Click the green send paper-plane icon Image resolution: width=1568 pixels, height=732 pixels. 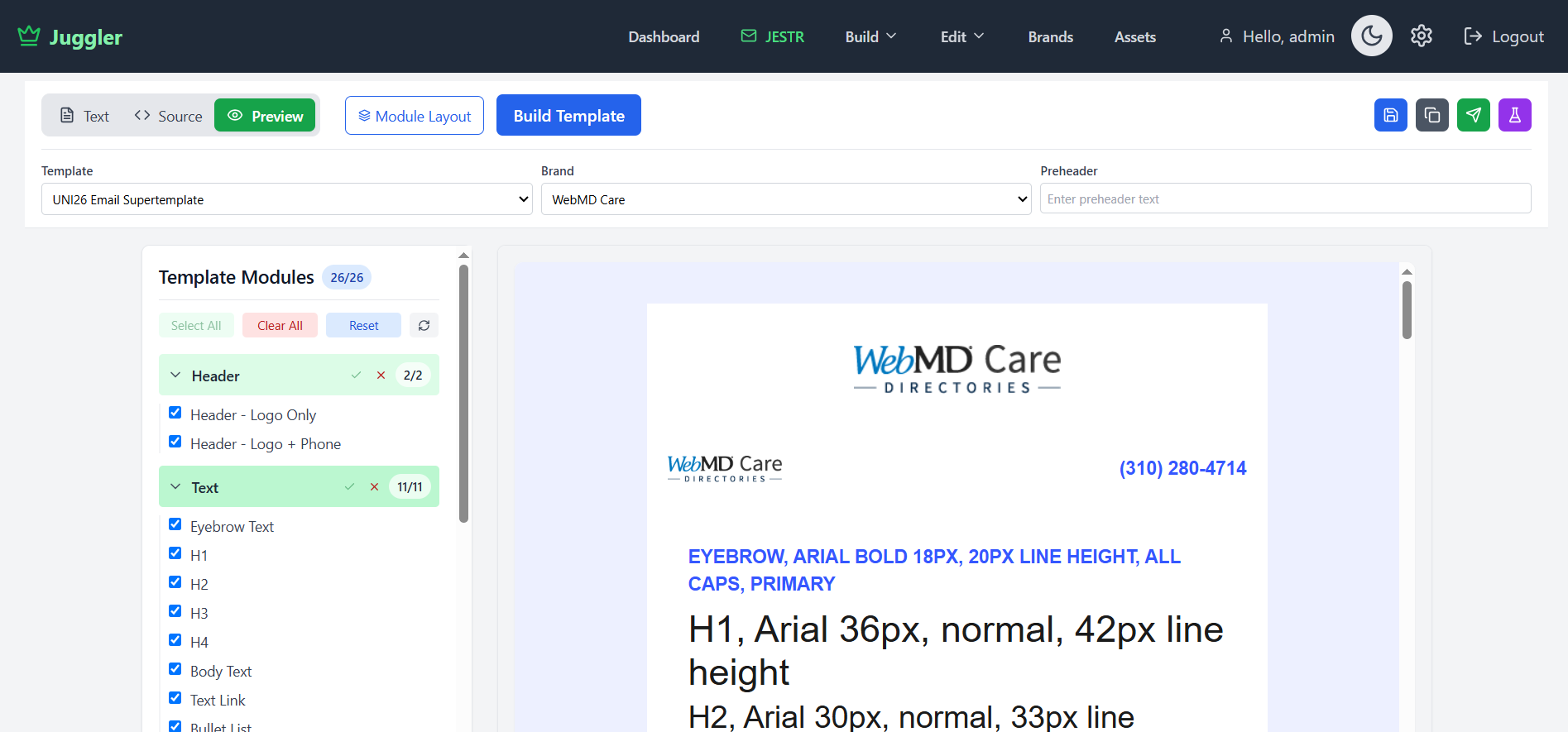point(1473,115)
